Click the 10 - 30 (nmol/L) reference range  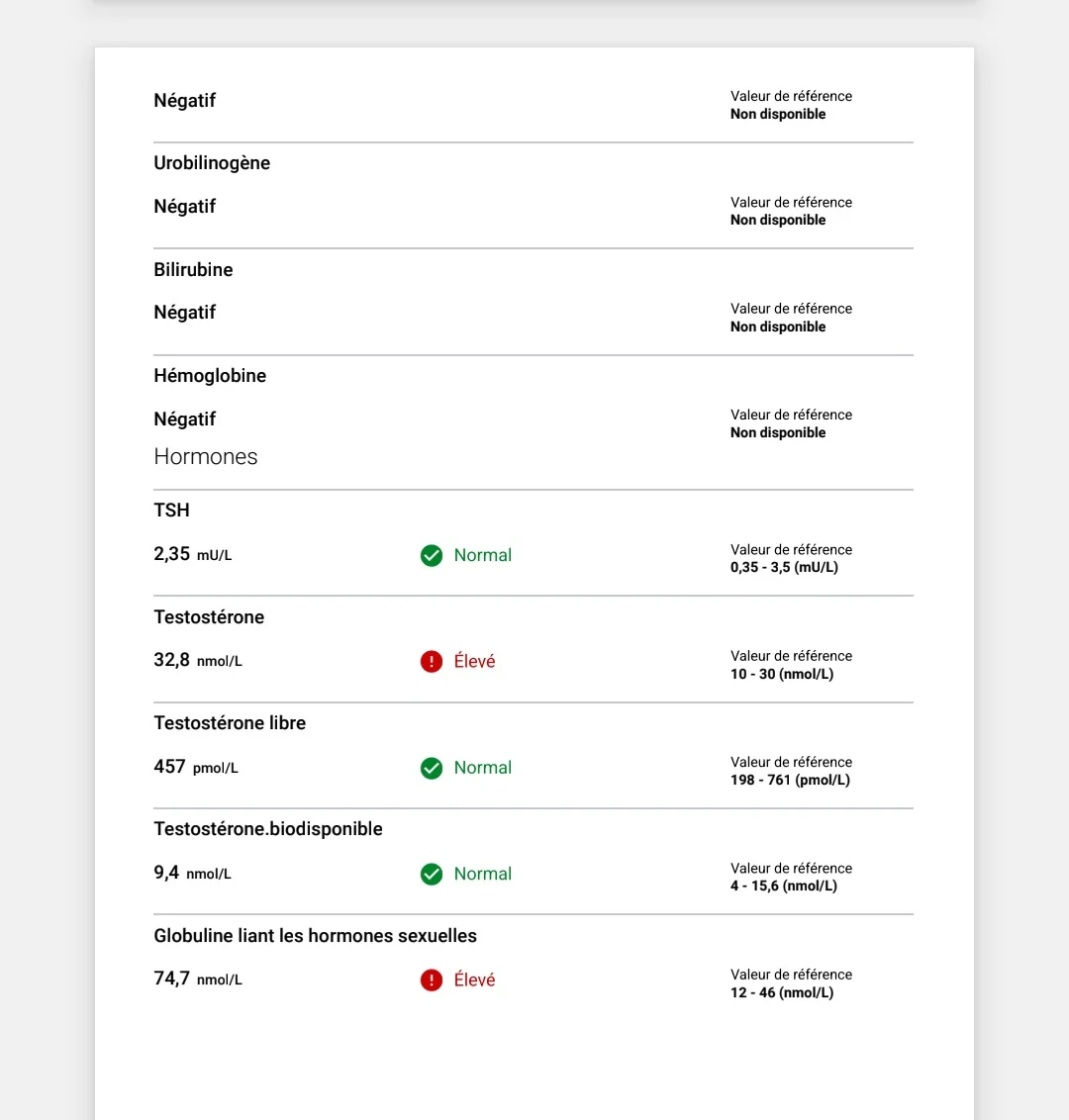[x=782, y=674]
